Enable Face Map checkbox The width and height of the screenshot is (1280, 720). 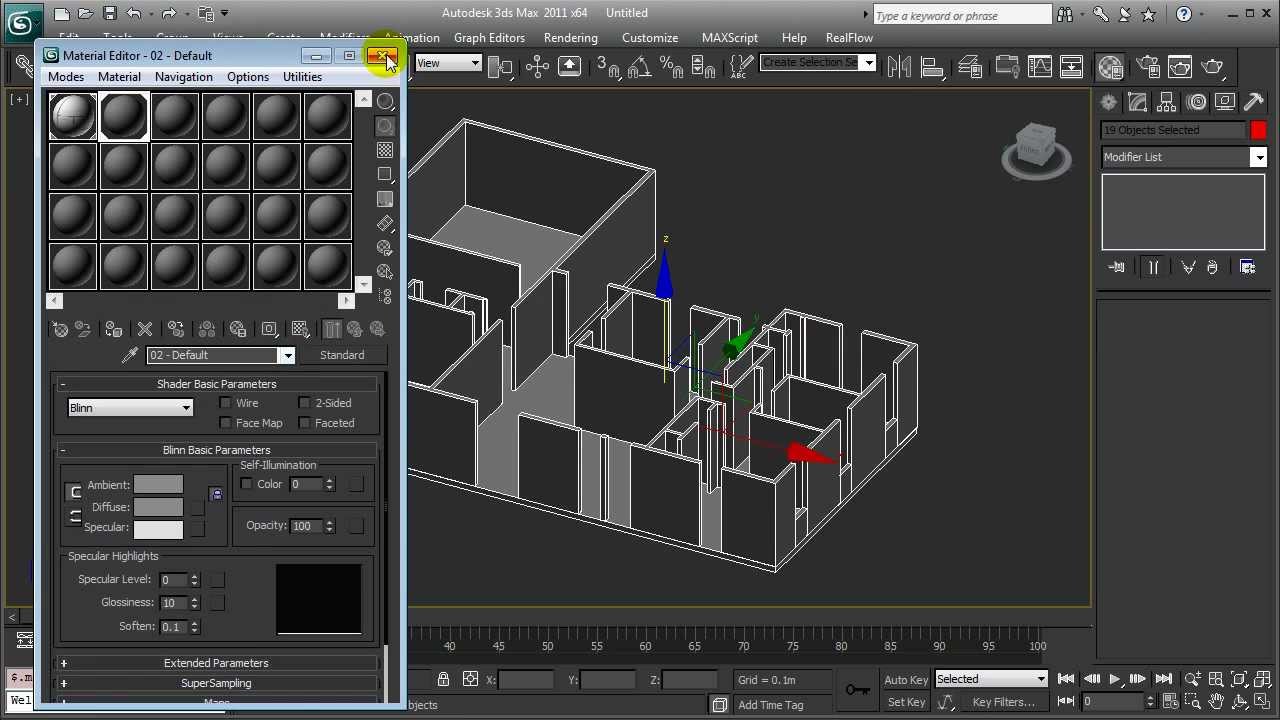point(225,423)
